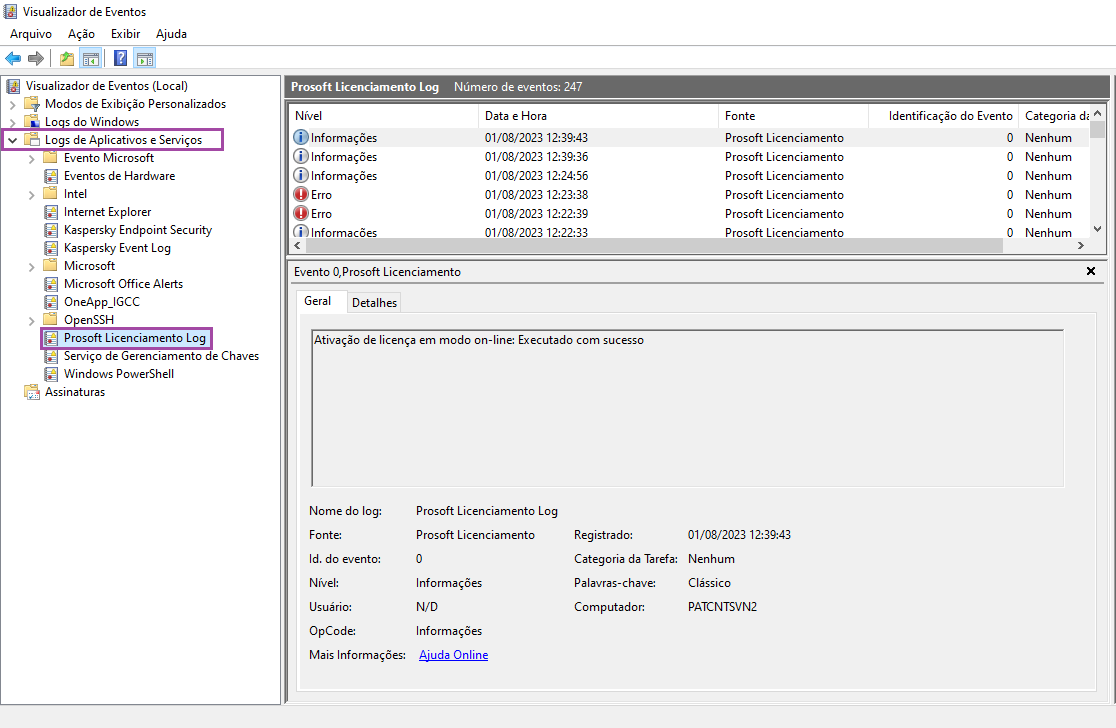Select the Assinaturas tree item
This screenshot has width=1116, height=728.
pos(75,392)
